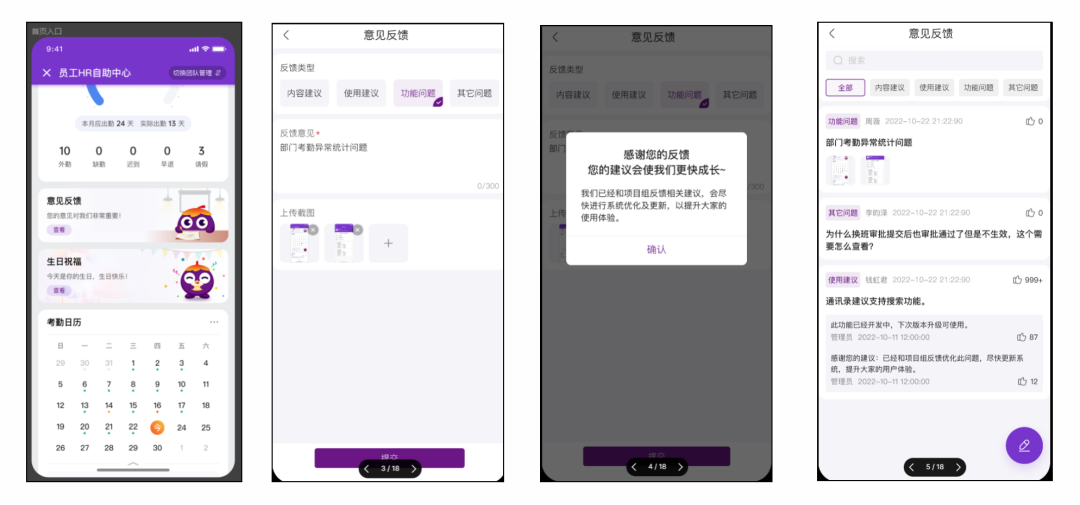Go back from the feedback list screen

pyautogui.click(x=832, y=34)
